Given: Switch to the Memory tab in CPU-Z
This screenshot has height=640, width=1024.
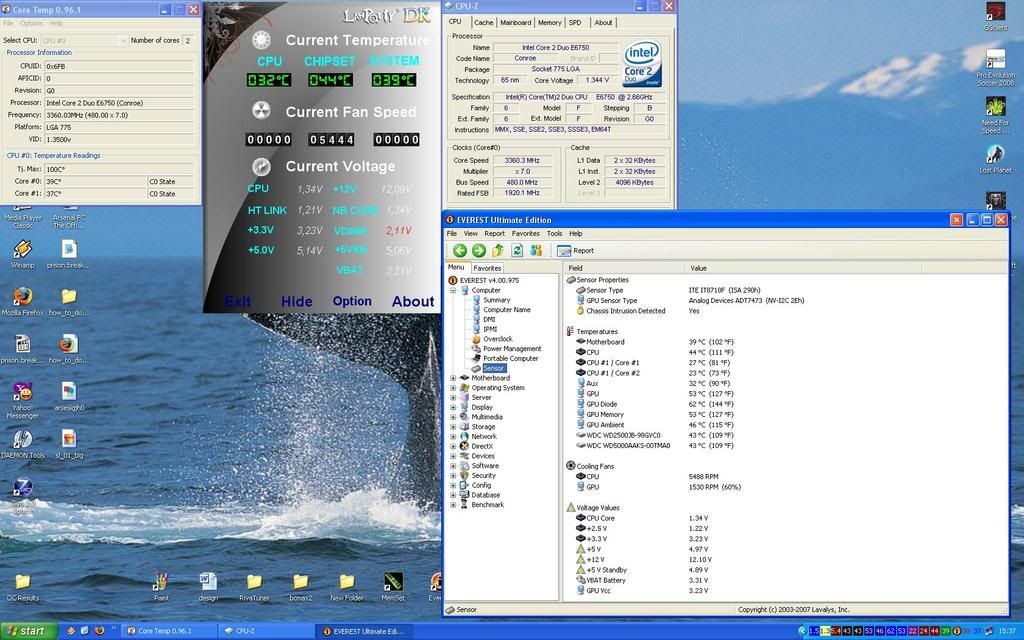Looking at the screenshot, I should 549,22.
